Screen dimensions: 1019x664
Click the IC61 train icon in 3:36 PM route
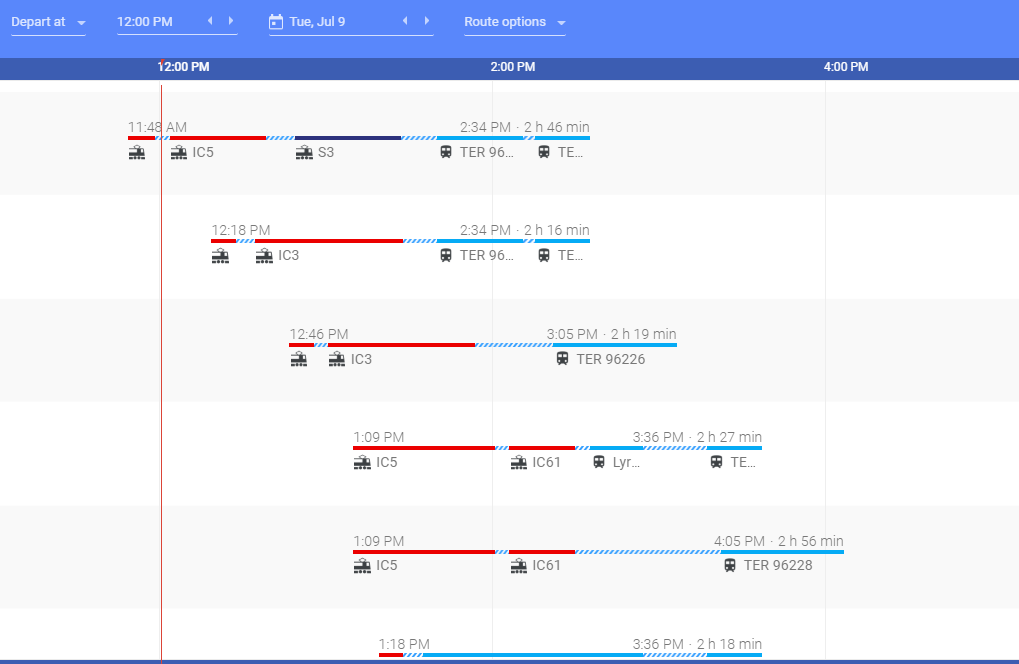pos(519,463)
